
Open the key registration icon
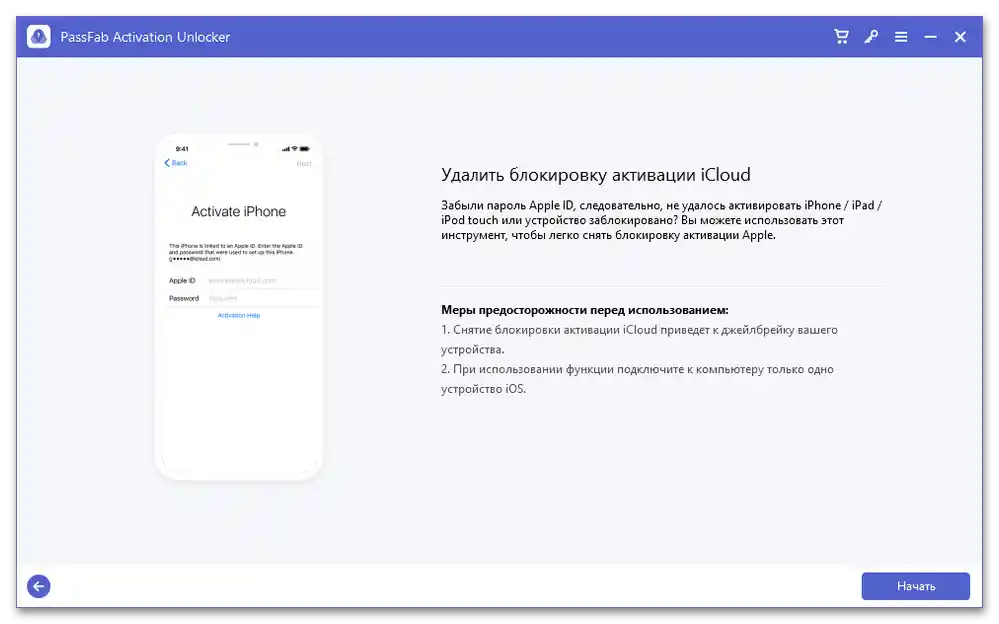871,37
